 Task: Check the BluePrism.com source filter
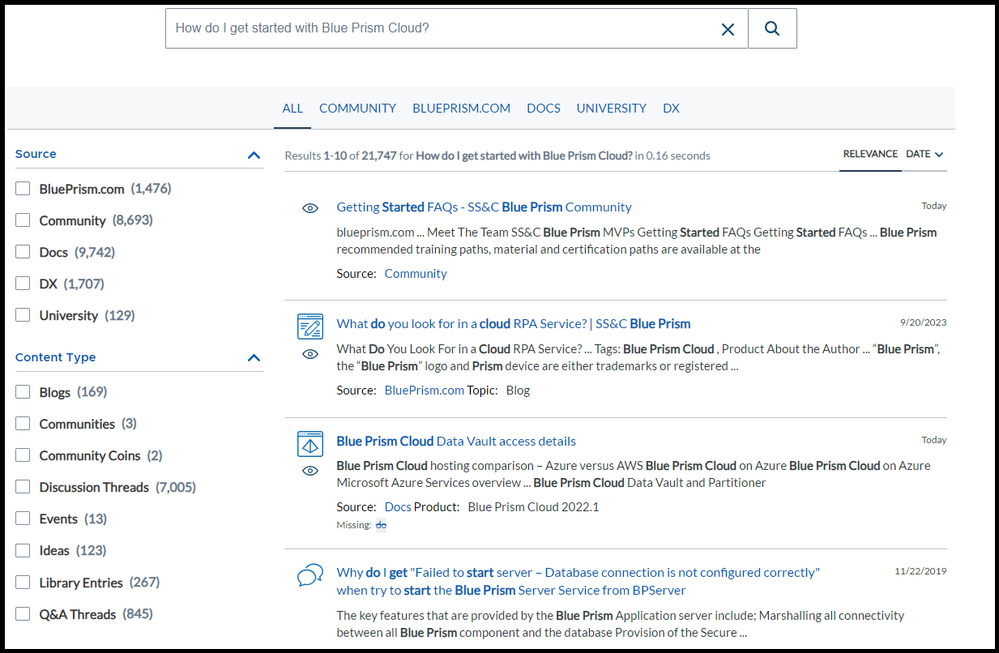[23, 189]
